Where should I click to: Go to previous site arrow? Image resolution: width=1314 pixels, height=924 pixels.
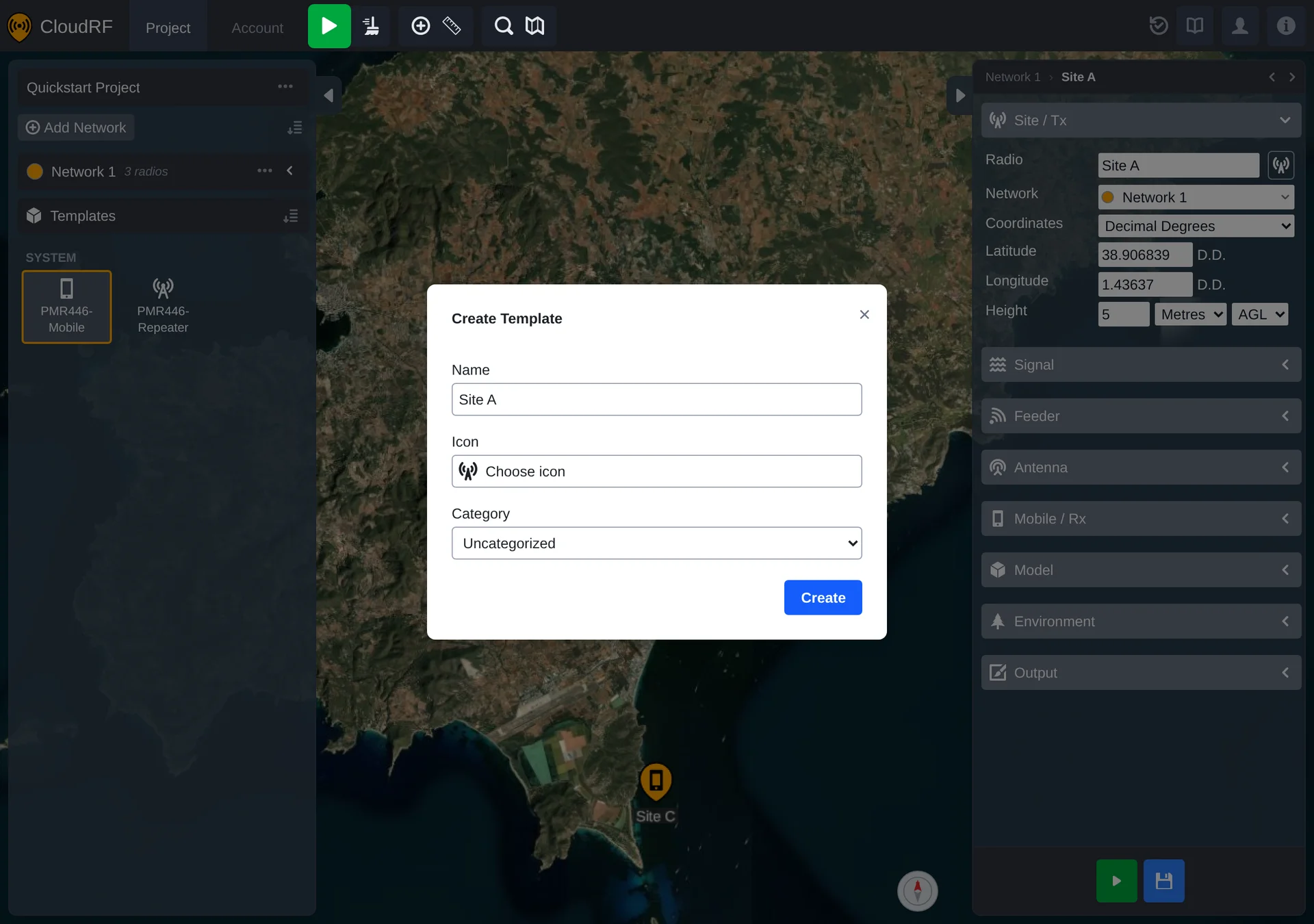click(x=1272, y=77)
